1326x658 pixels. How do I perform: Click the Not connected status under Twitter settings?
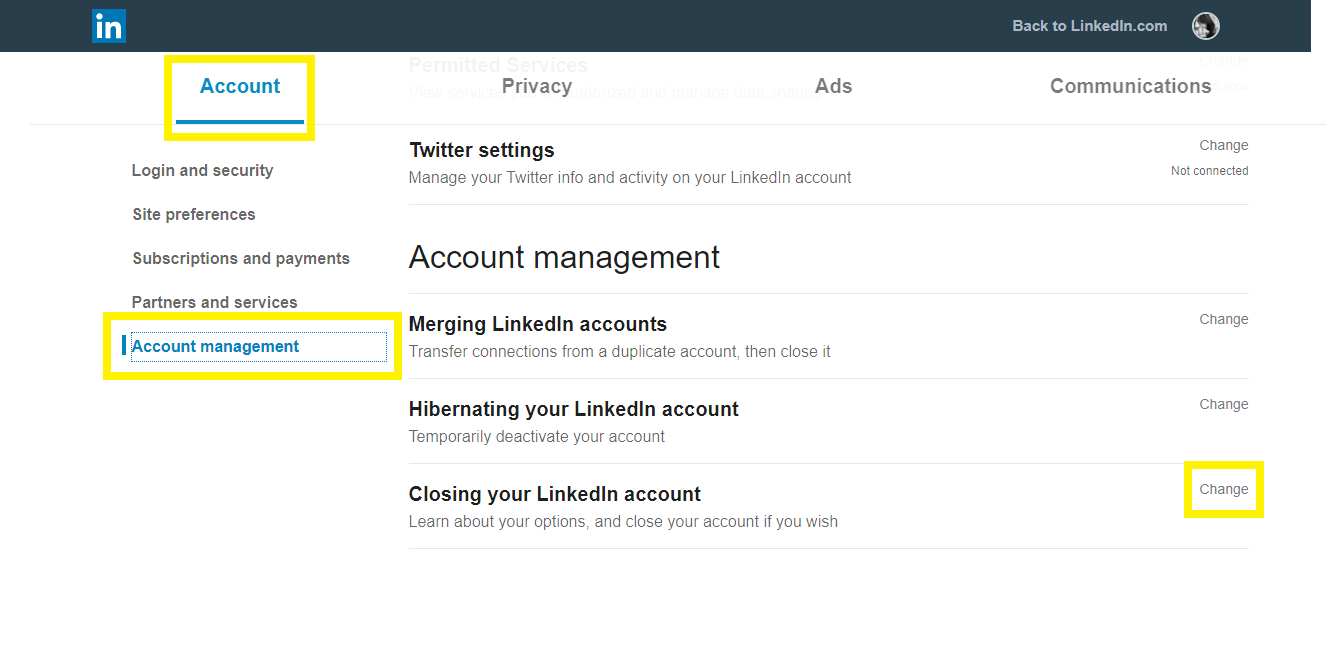click(1209, 170)
